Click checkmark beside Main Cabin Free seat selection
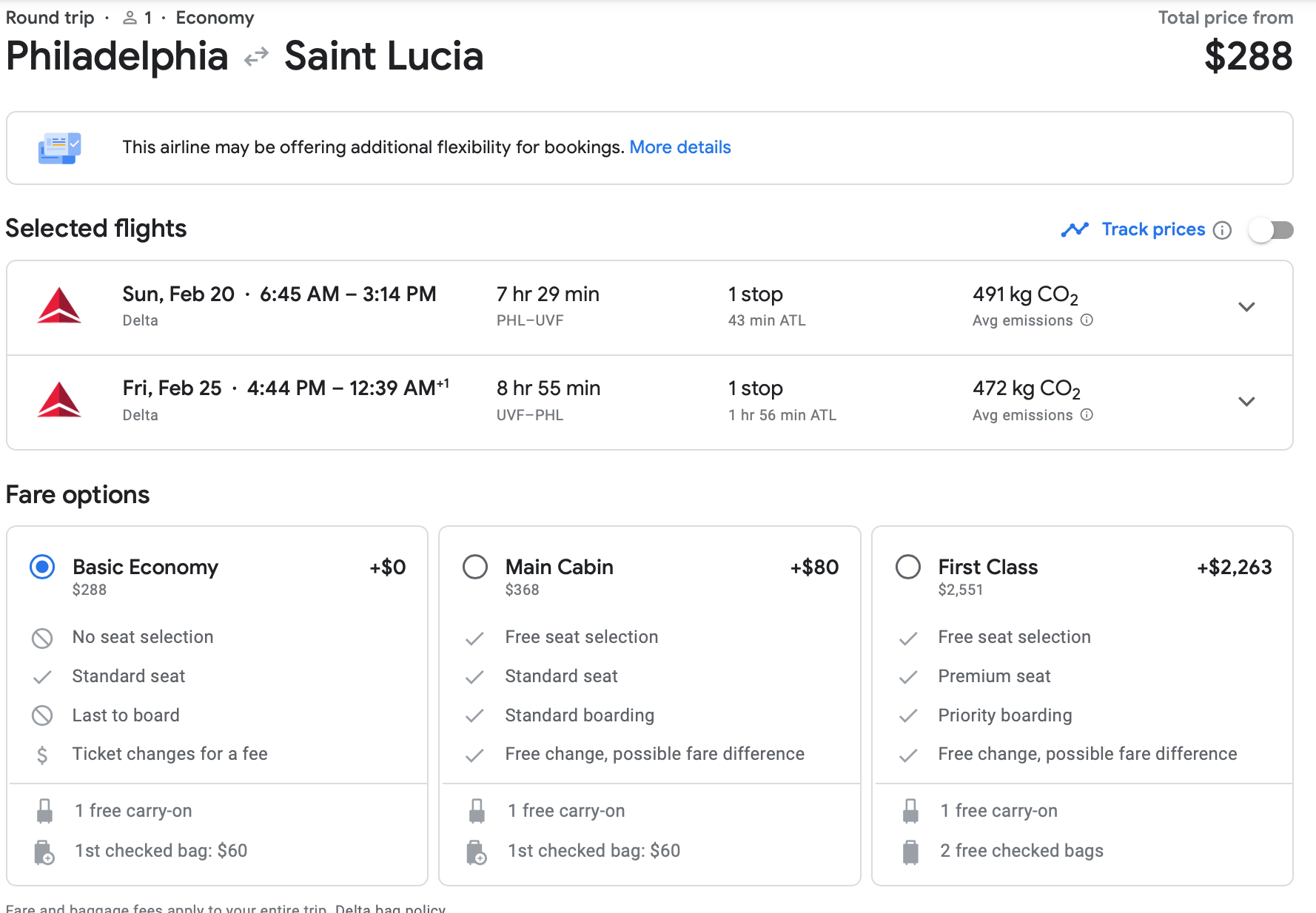 [x=474, y=639]
